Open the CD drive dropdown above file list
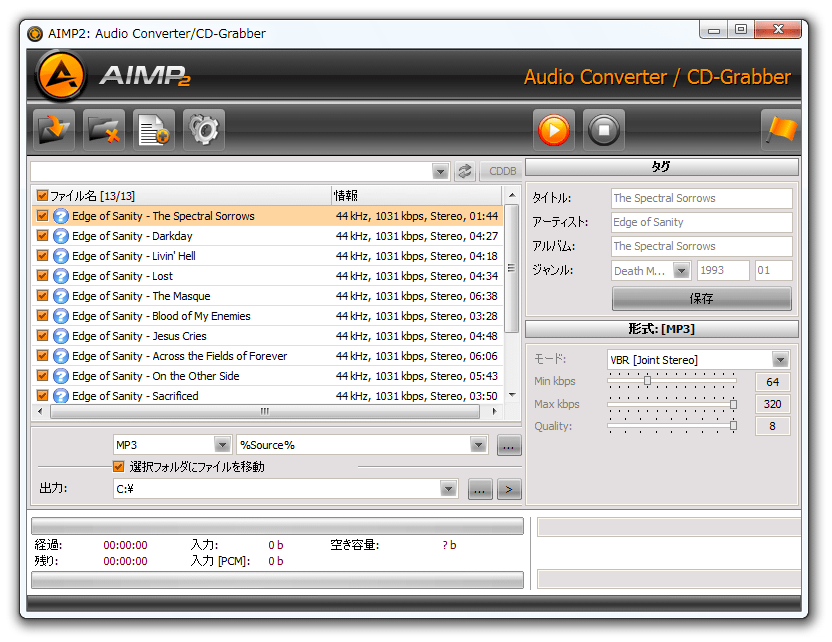 point(440,171)
